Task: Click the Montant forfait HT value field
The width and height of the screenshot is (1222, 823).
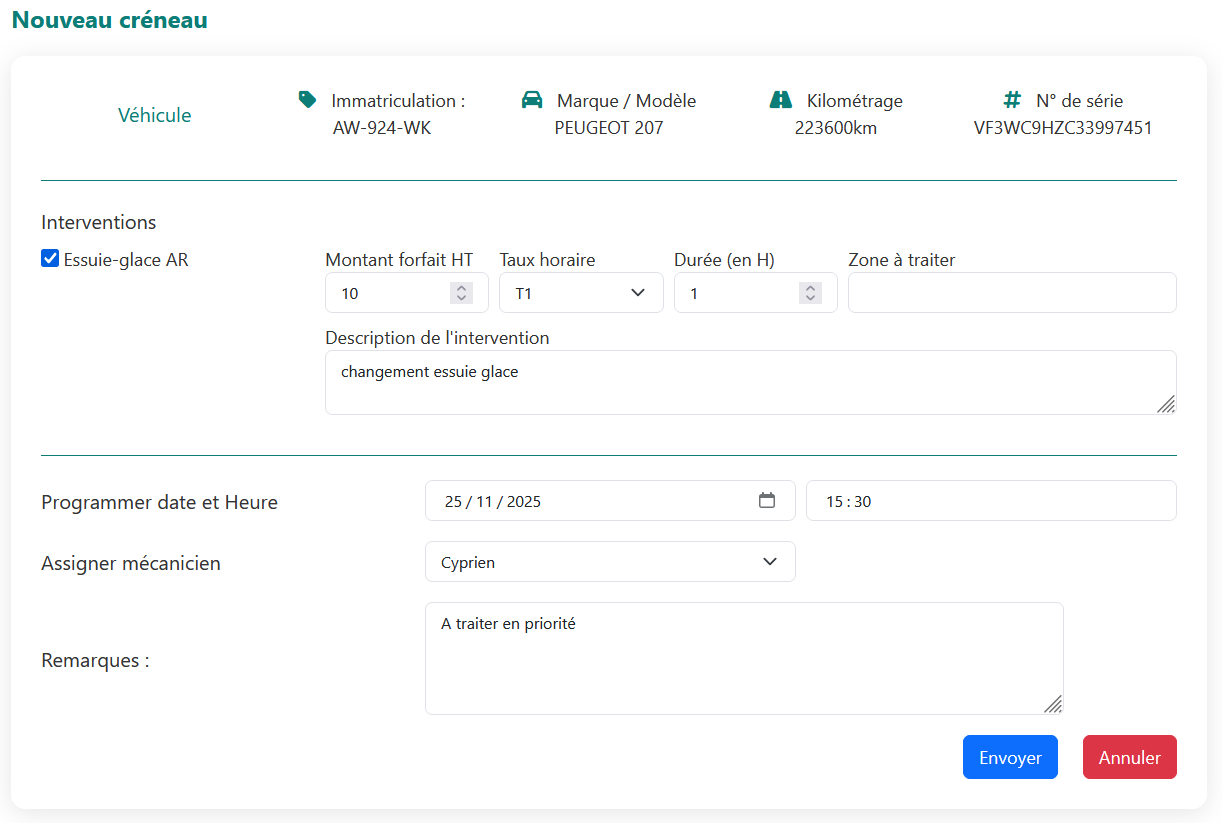Action: 390,293
